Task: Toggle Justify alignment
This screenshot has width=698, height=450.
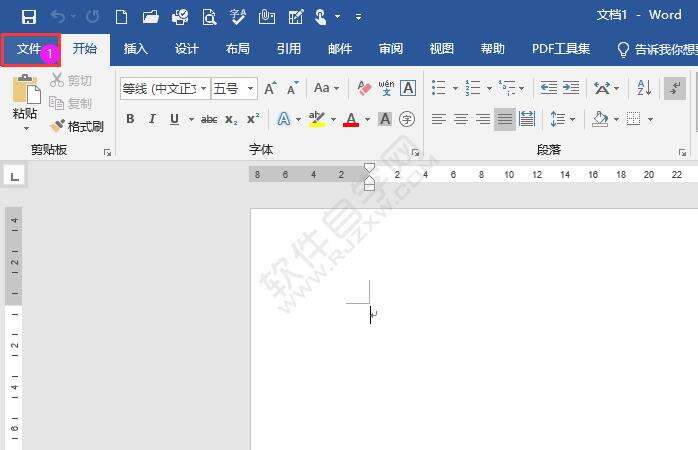Action: pyautogui.click(x=505, y=119)
